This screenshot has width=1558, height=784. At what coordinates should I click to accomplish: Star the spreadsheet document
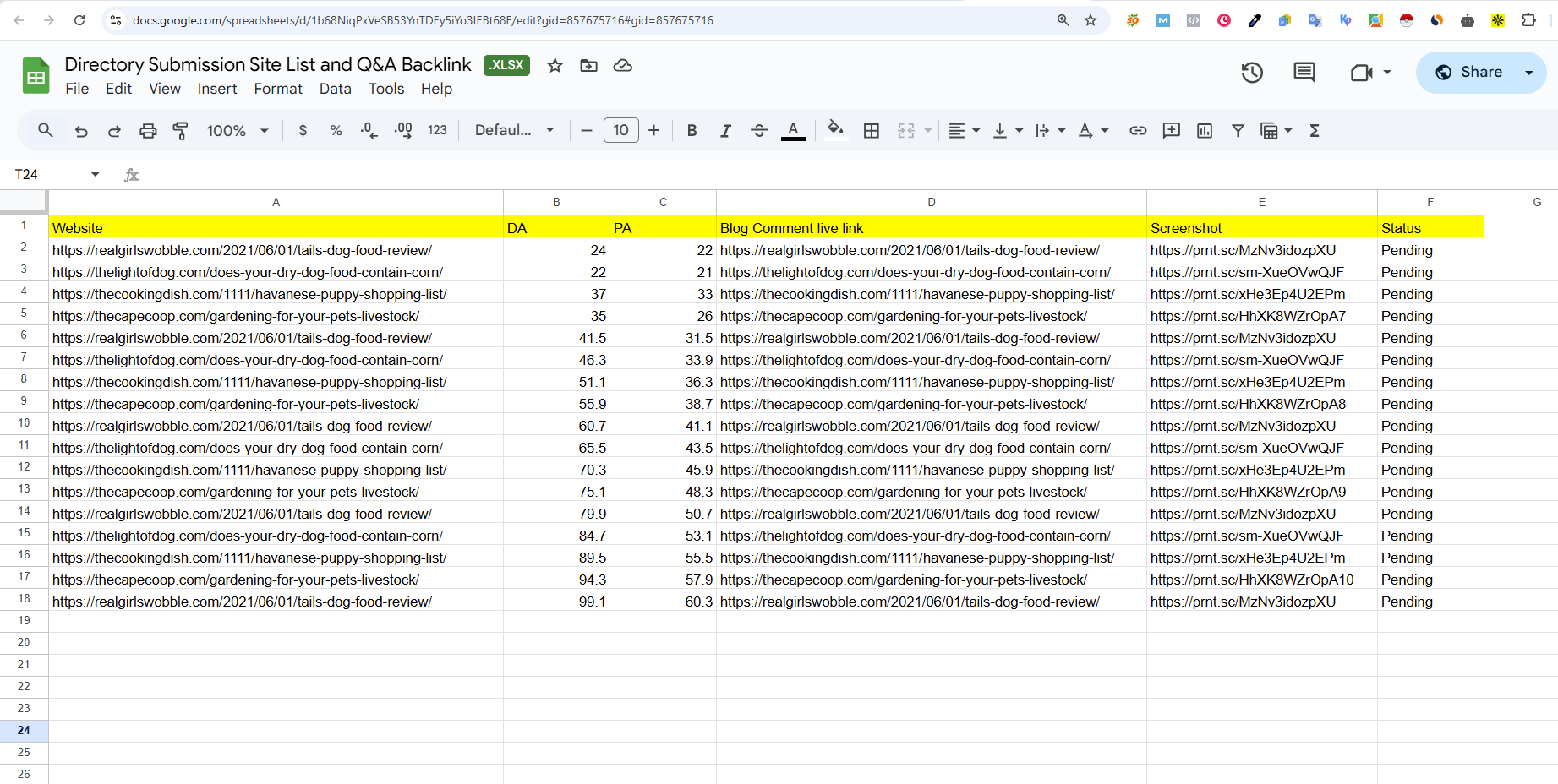pos(555,65)
